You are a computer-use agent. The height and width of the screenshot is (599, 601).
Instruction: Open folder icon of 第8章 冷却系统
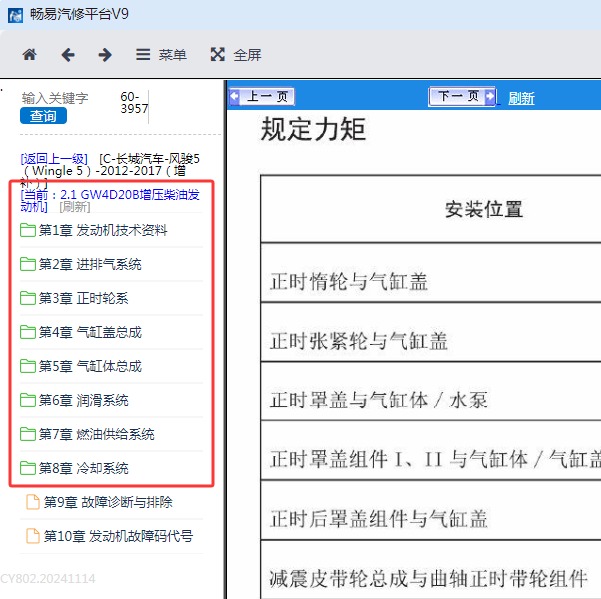[x=28, y=468]
